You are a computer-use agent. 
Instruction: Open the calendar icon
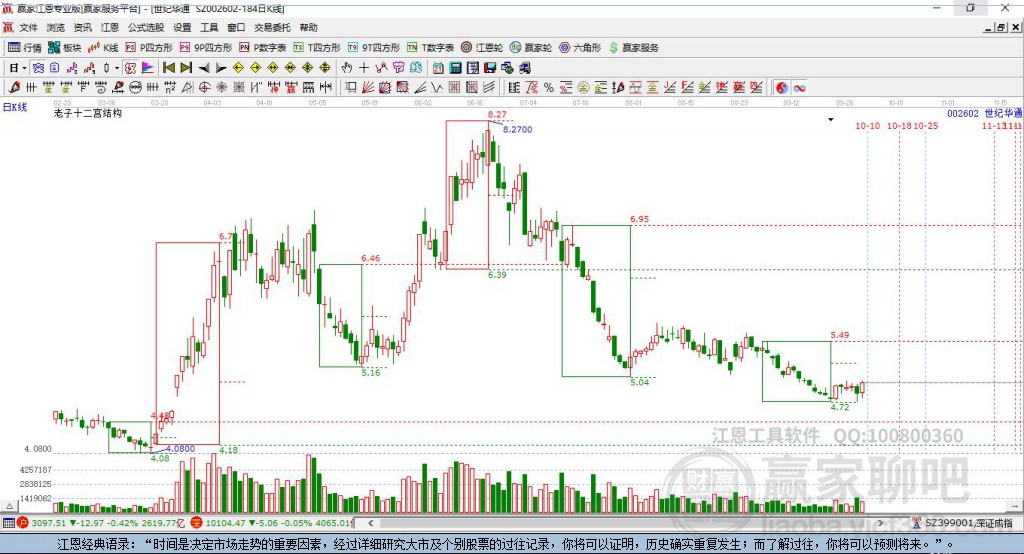coord(438,68)
